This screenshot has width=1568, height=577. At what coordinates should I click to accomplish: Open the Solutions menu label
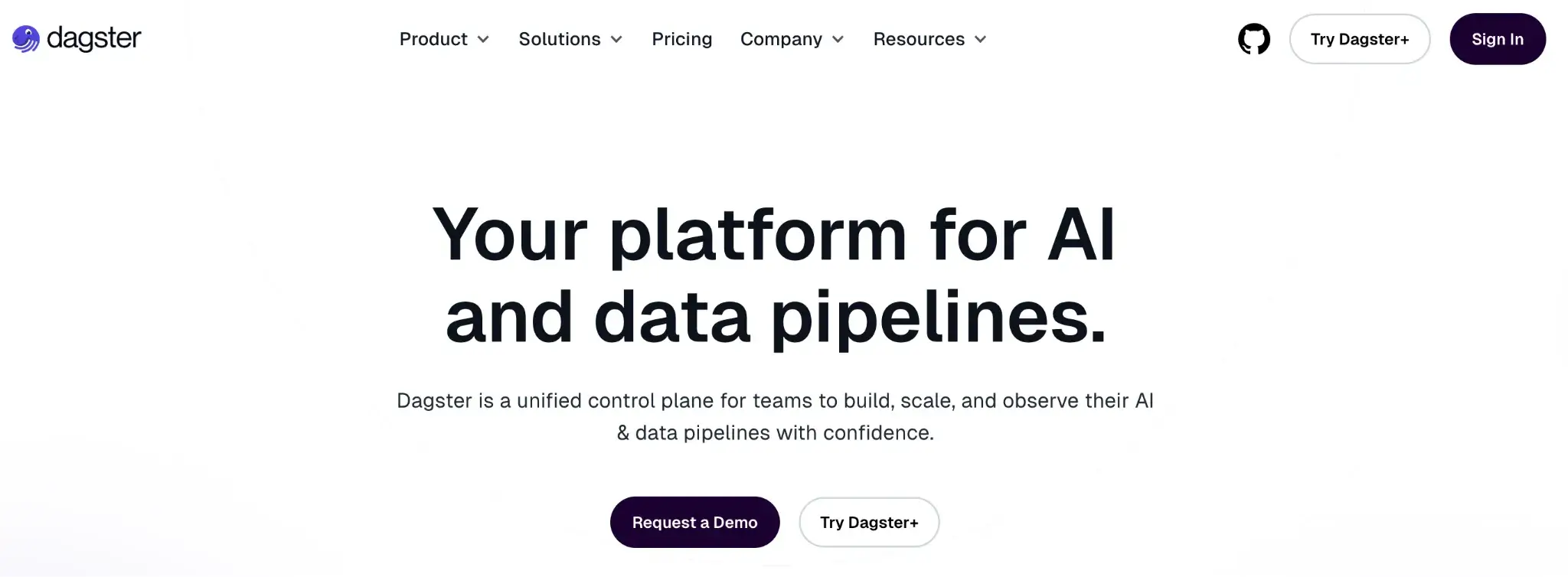coord(560,39)
